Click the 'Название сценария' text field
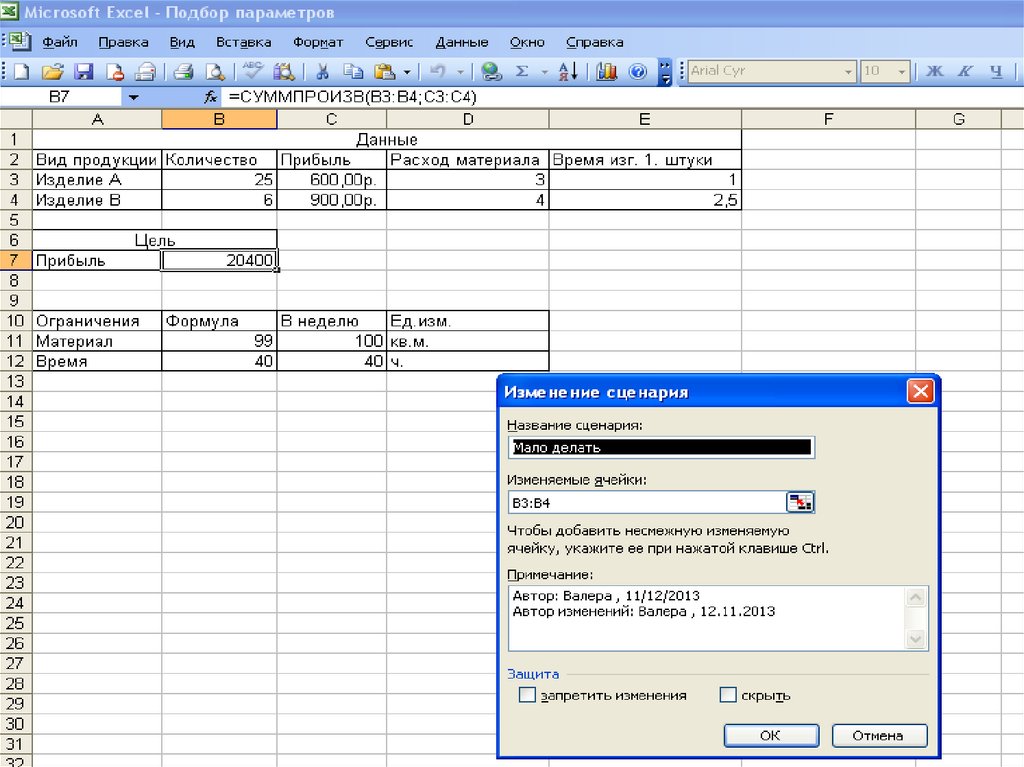 660,448
